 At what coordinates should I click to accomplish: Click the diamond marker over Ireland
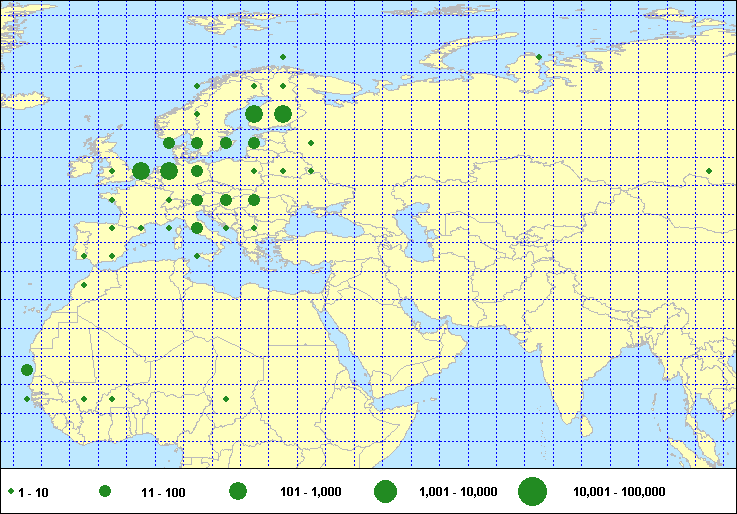coord(112,171)
